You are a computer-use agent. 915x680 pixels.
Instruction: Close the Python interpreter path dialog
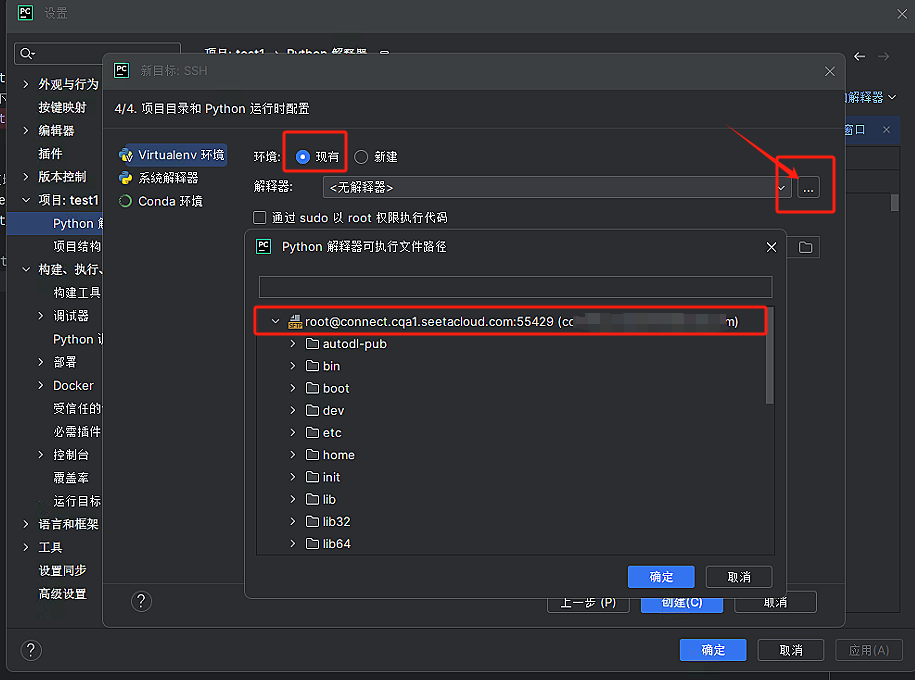coord(771,247)
